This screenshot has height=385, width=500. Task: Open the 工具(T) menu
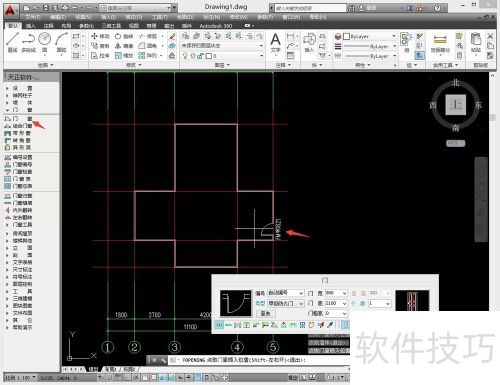pos(160,17)
